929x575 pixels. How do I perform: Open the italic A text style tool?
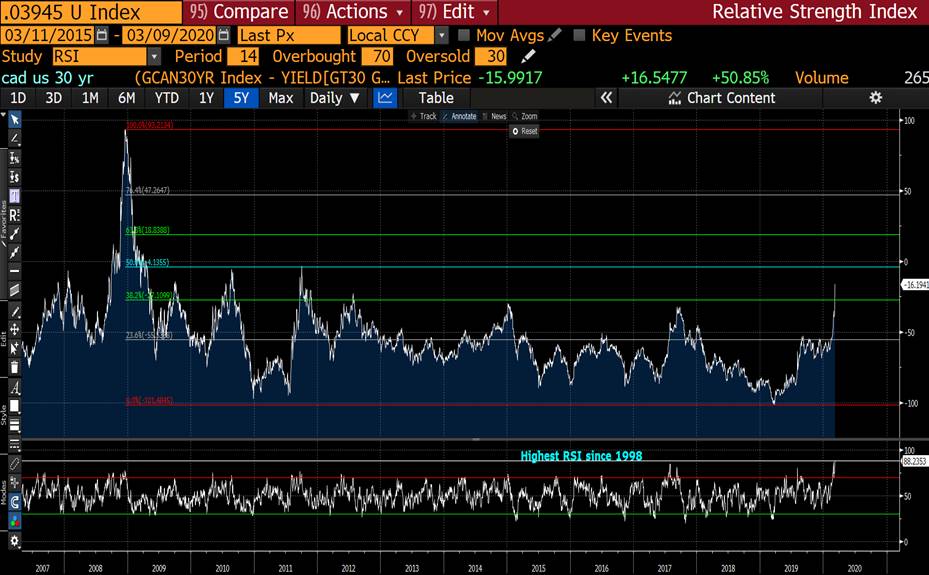(14, 388)
